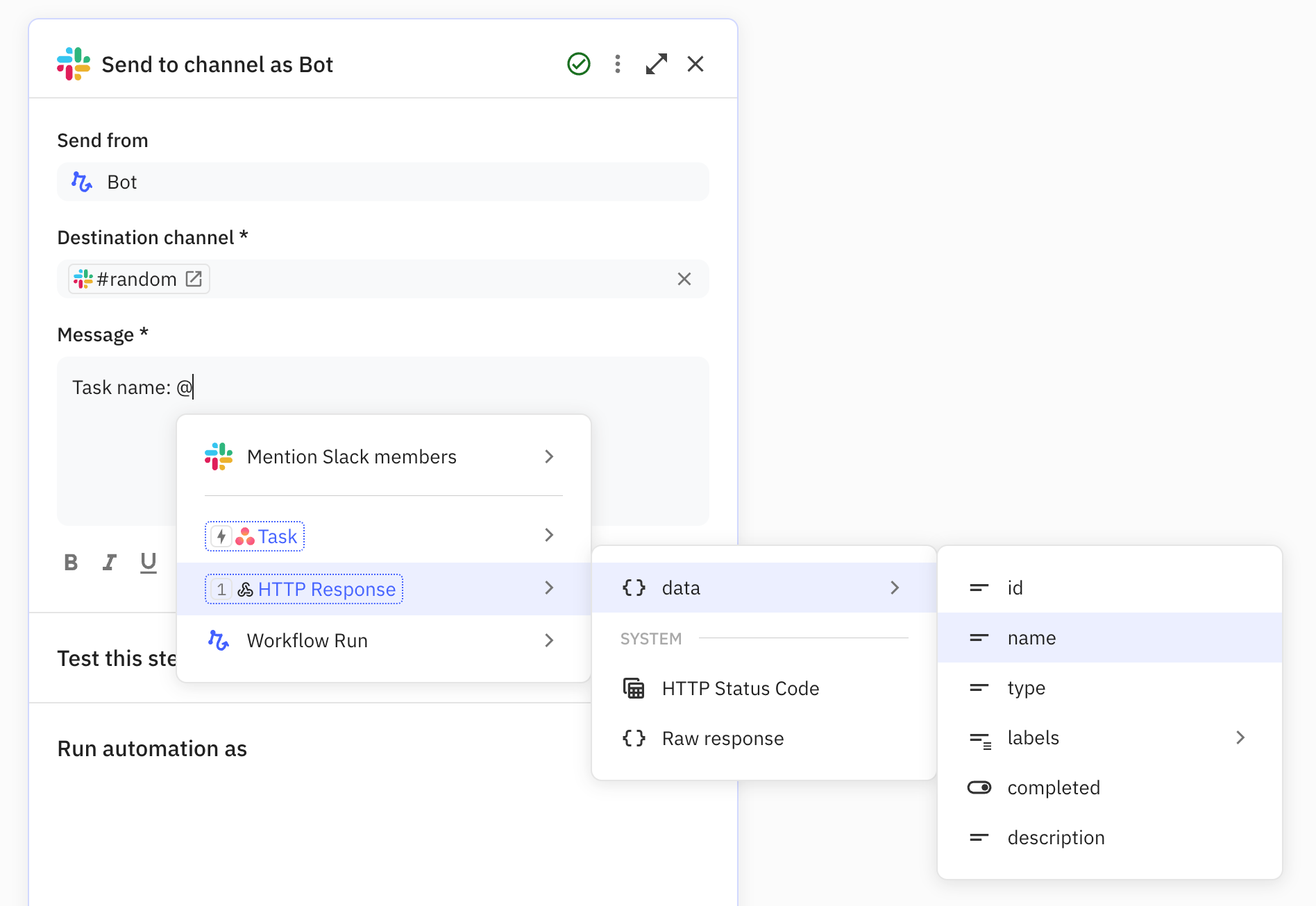
Task: Click the Workflow Run icon
Action: coord(219,640)
